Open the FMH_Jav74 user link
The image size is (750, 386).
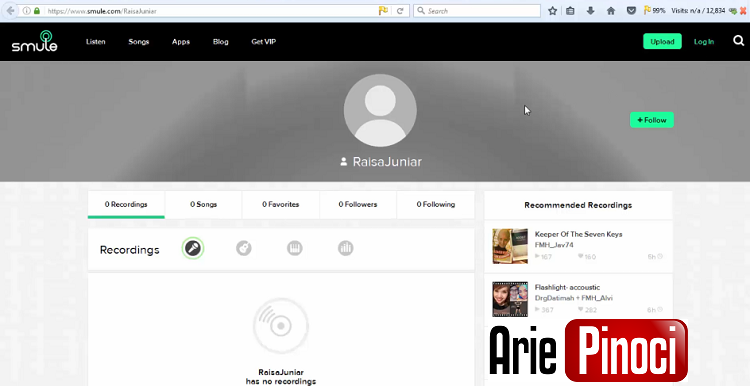(554, 245)
